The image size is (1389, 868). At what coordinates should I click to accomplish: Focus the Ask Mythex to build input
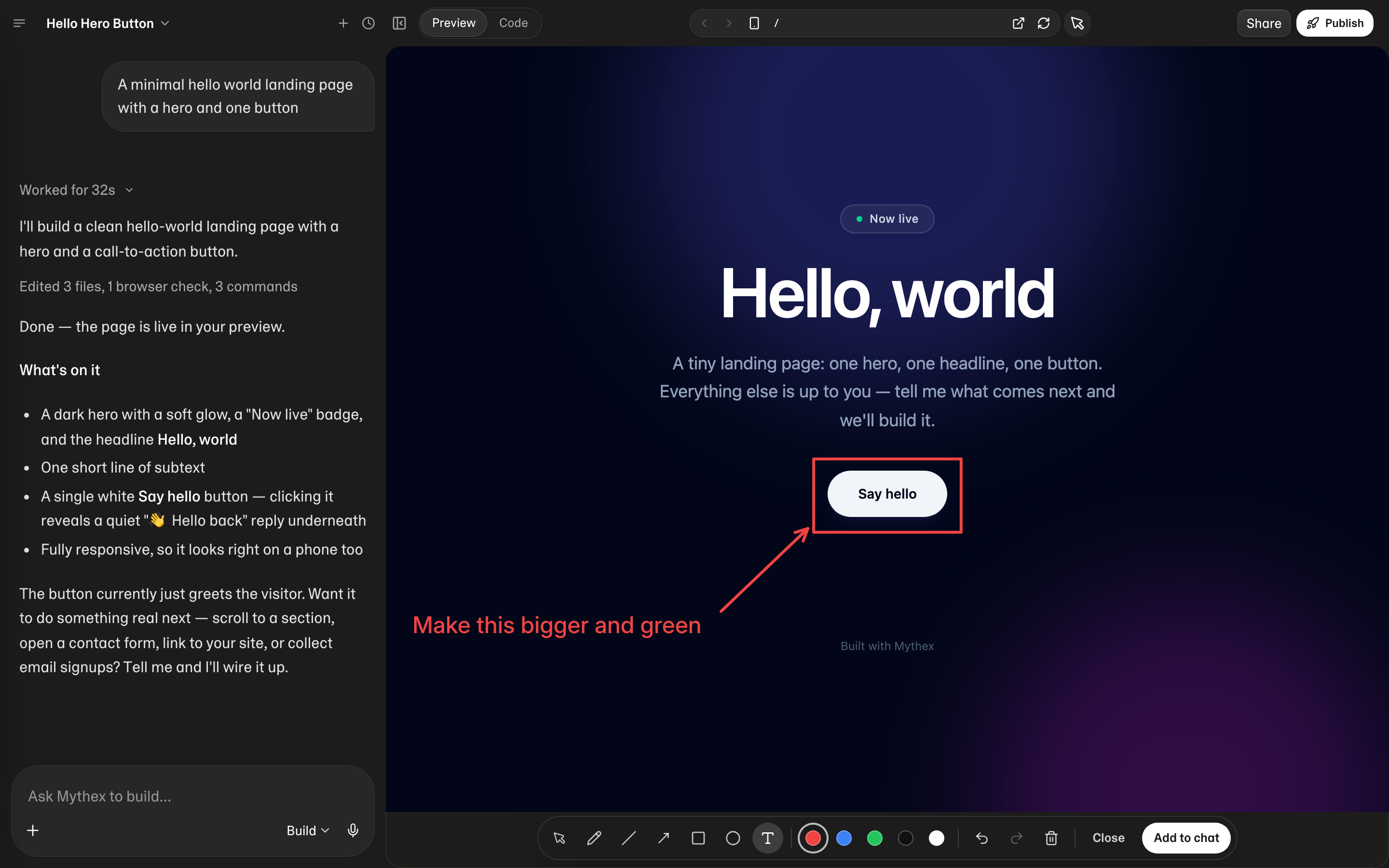pyautogui.click(x=193, y=796)
